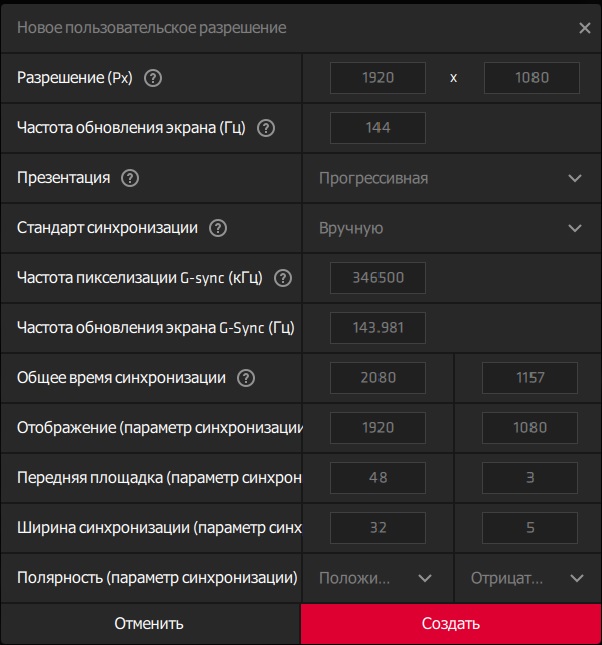Select the total sync field showing 1157
Viewport: 602px width, 645px height.
(x=530, y=378)
